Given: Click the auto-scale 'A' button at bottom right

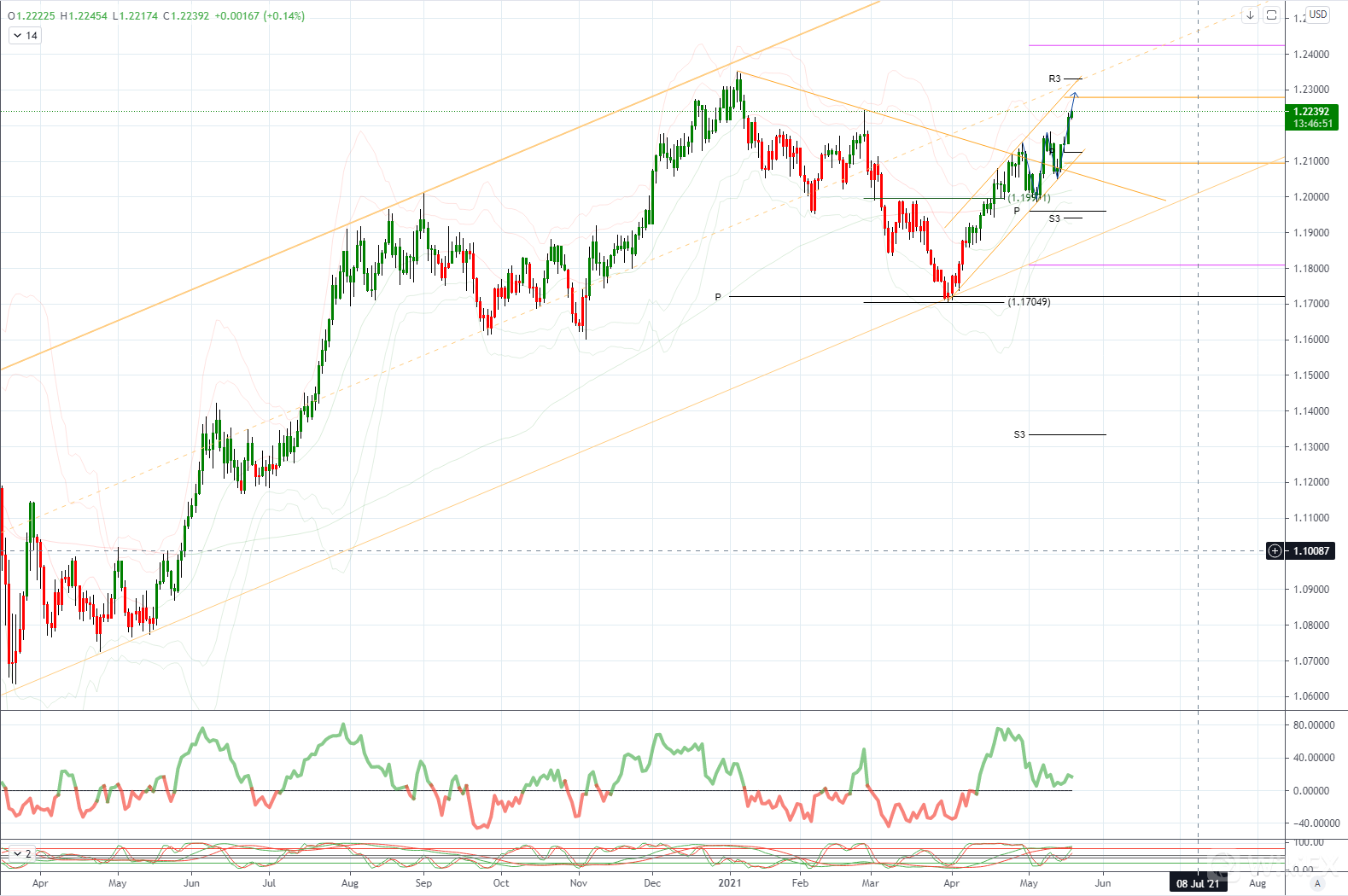Looking at the screenshot, I should [1317, 883].
